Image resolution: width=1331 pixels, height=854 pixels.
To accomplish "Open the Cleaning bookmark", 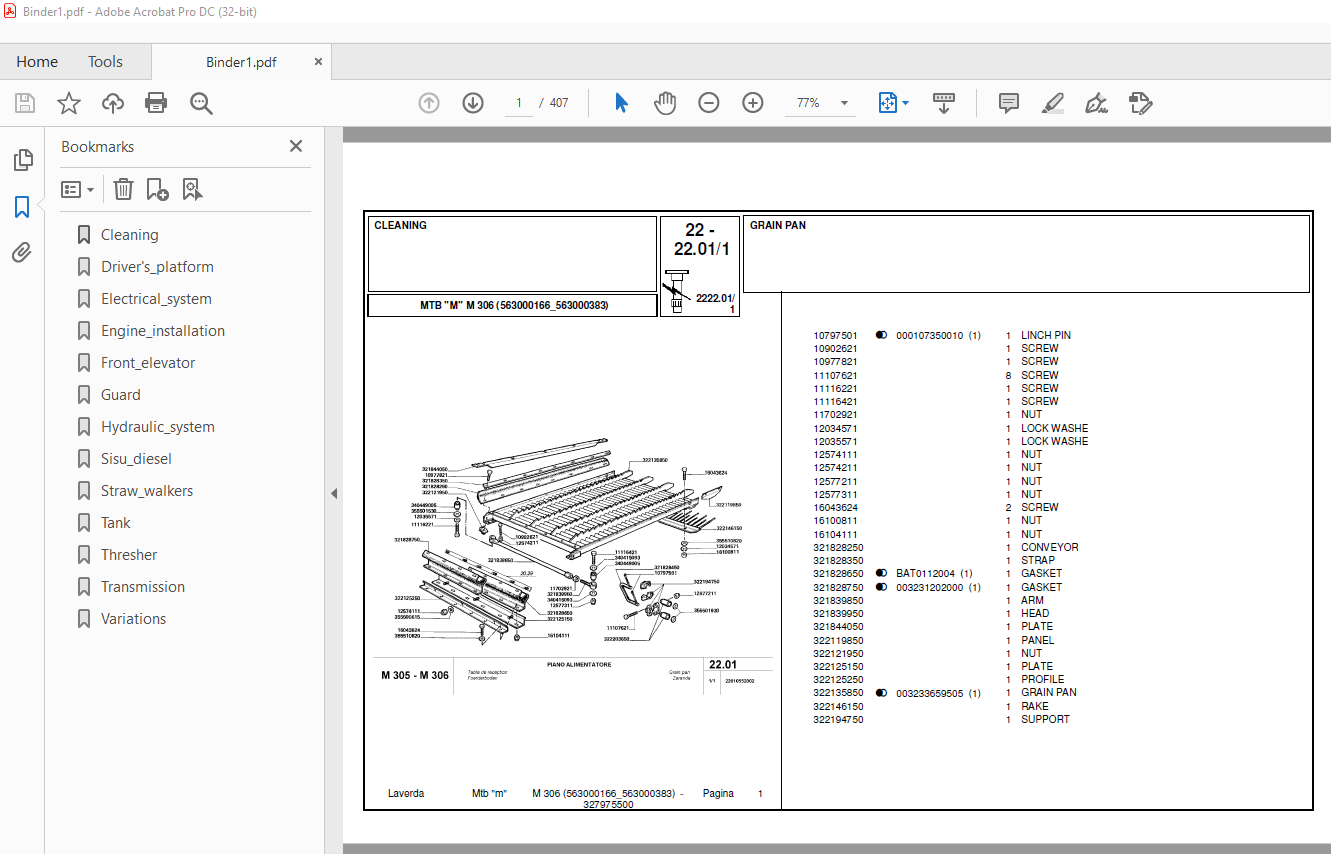I will click(x=130, y=235).
